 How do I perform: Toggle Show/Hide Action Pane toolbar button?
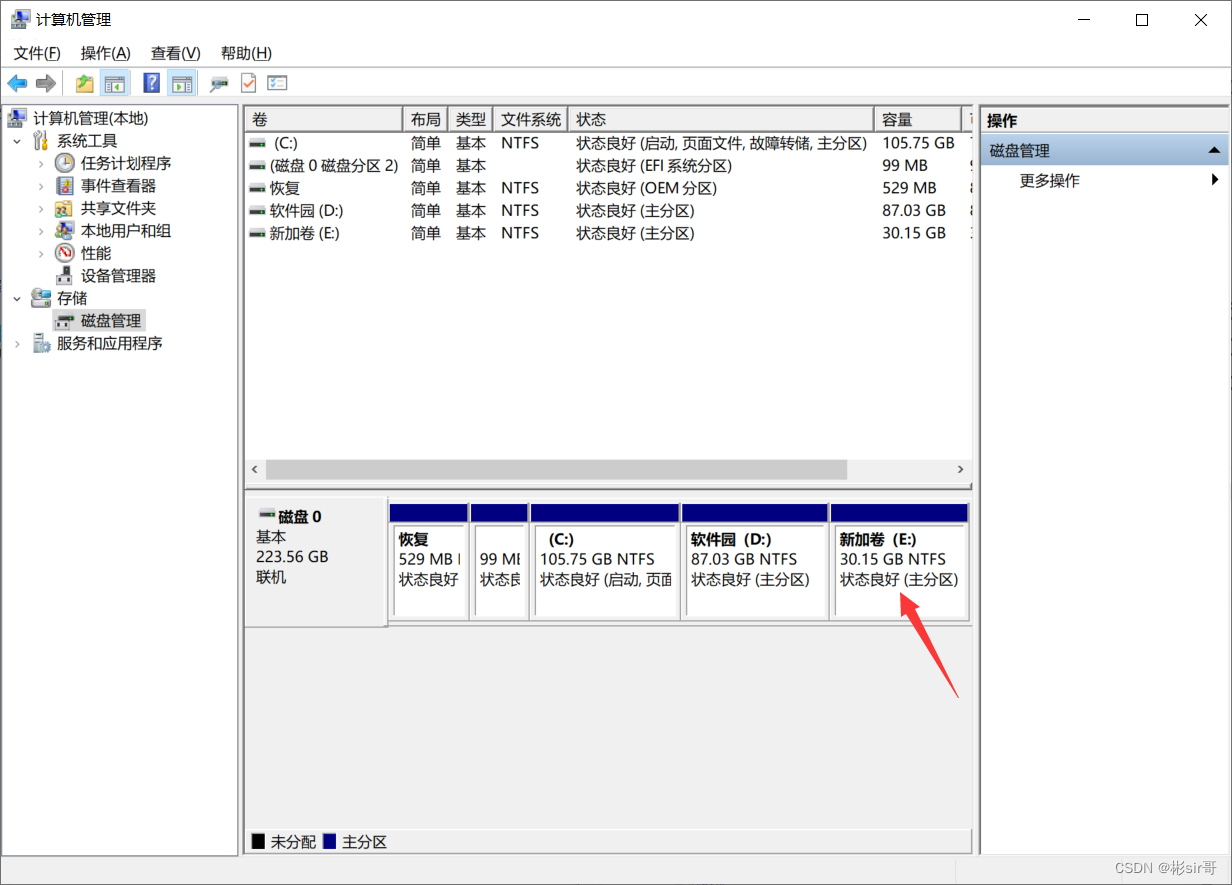coord(181,83)
